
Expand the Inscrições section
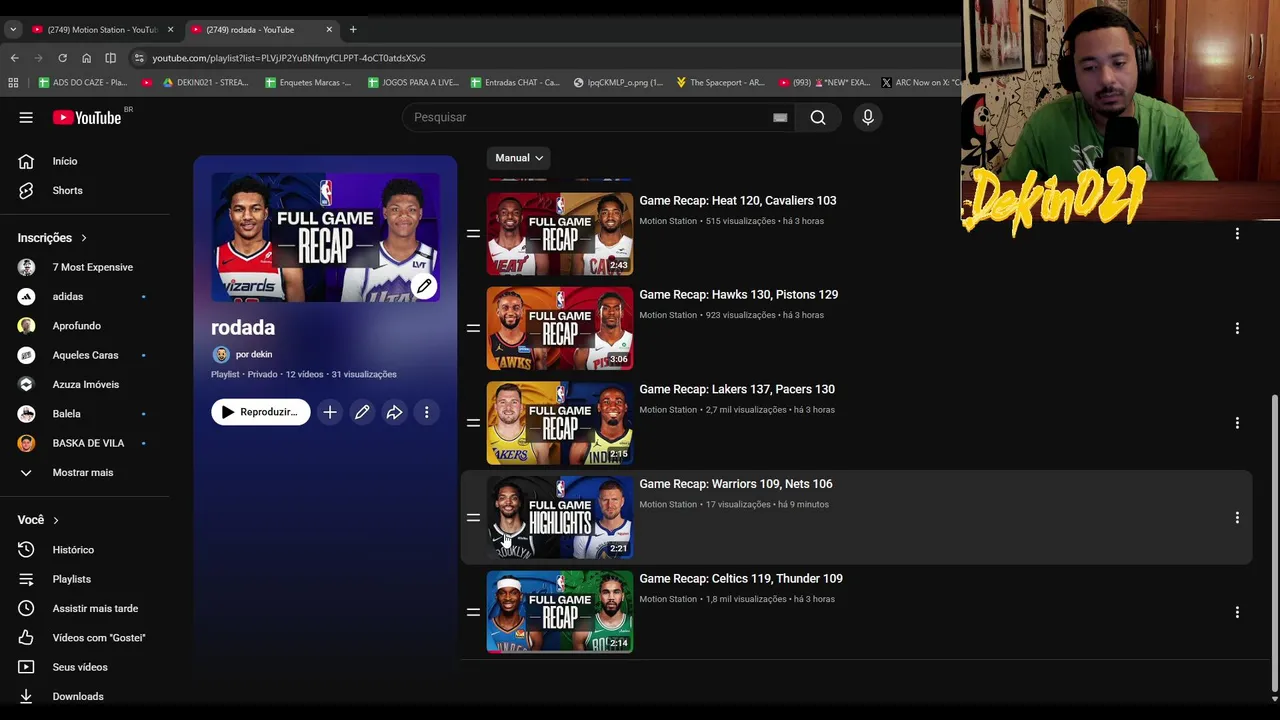[53, 238]
